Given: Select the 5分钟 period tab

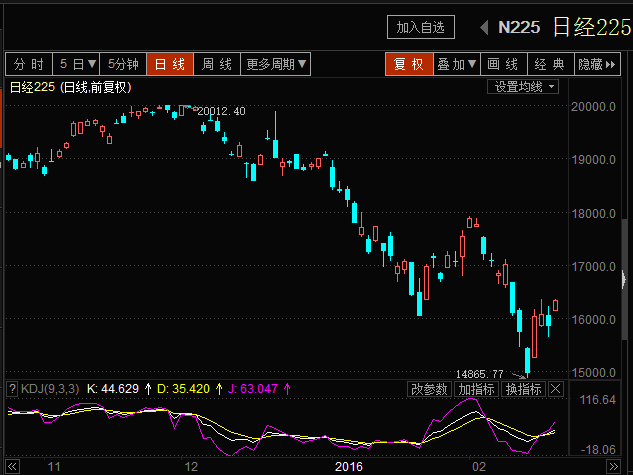Looking at the screenshot, I should [123, 64].
